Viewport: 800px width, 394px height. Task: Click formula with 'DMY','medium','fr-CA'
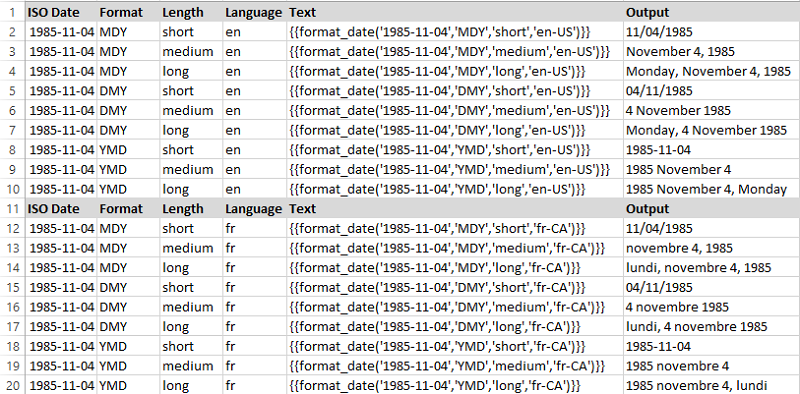[x=455, y=307]
